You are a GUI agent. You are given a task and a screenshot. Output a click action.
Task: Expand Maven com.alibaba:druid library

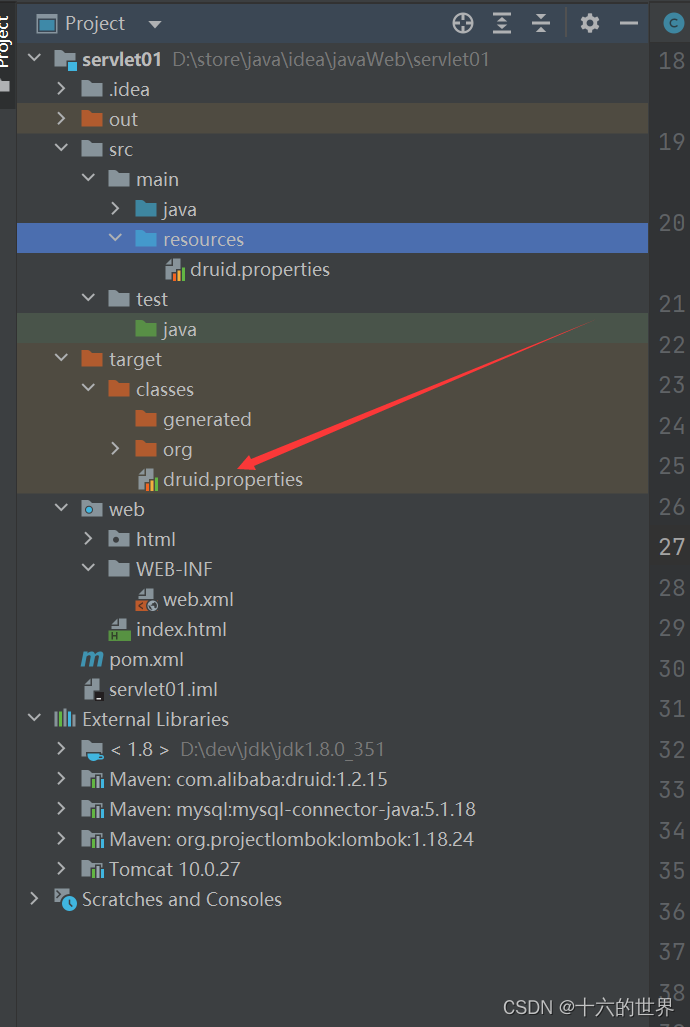pyautogui.click(x=61, y=779)
